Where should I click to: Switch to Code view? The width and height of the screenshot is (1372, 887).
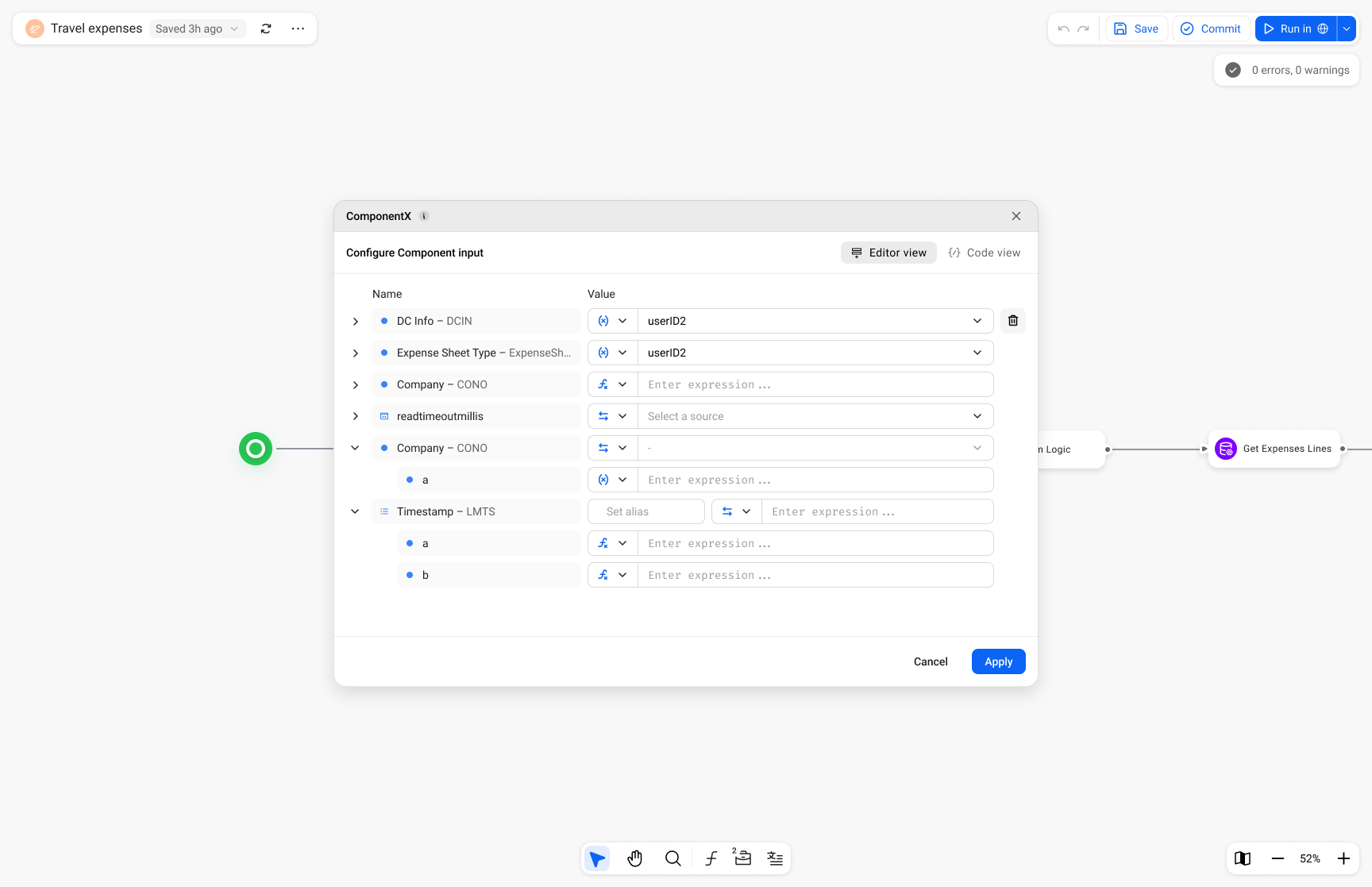click(984, 253)
